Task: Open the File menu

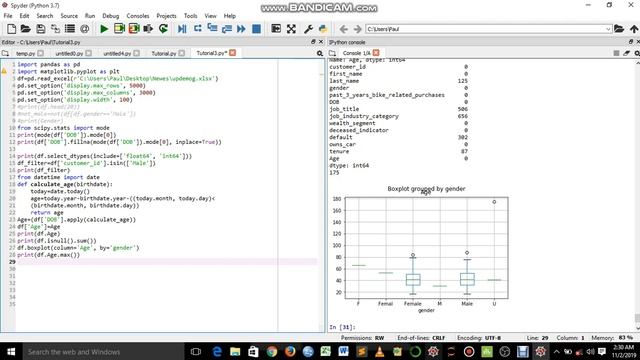Action: (x=8, y=16)
